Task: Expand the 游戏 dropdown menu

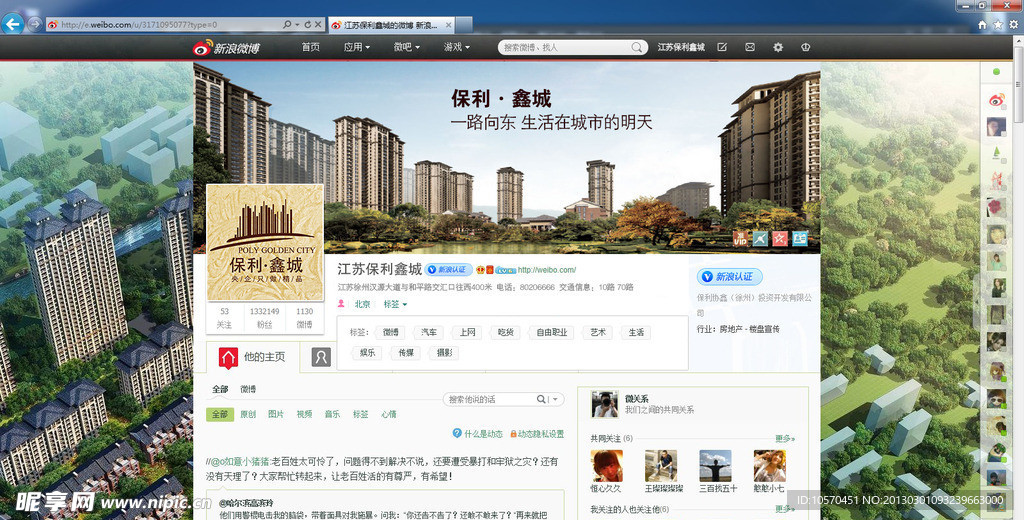Action: [456, 47]
